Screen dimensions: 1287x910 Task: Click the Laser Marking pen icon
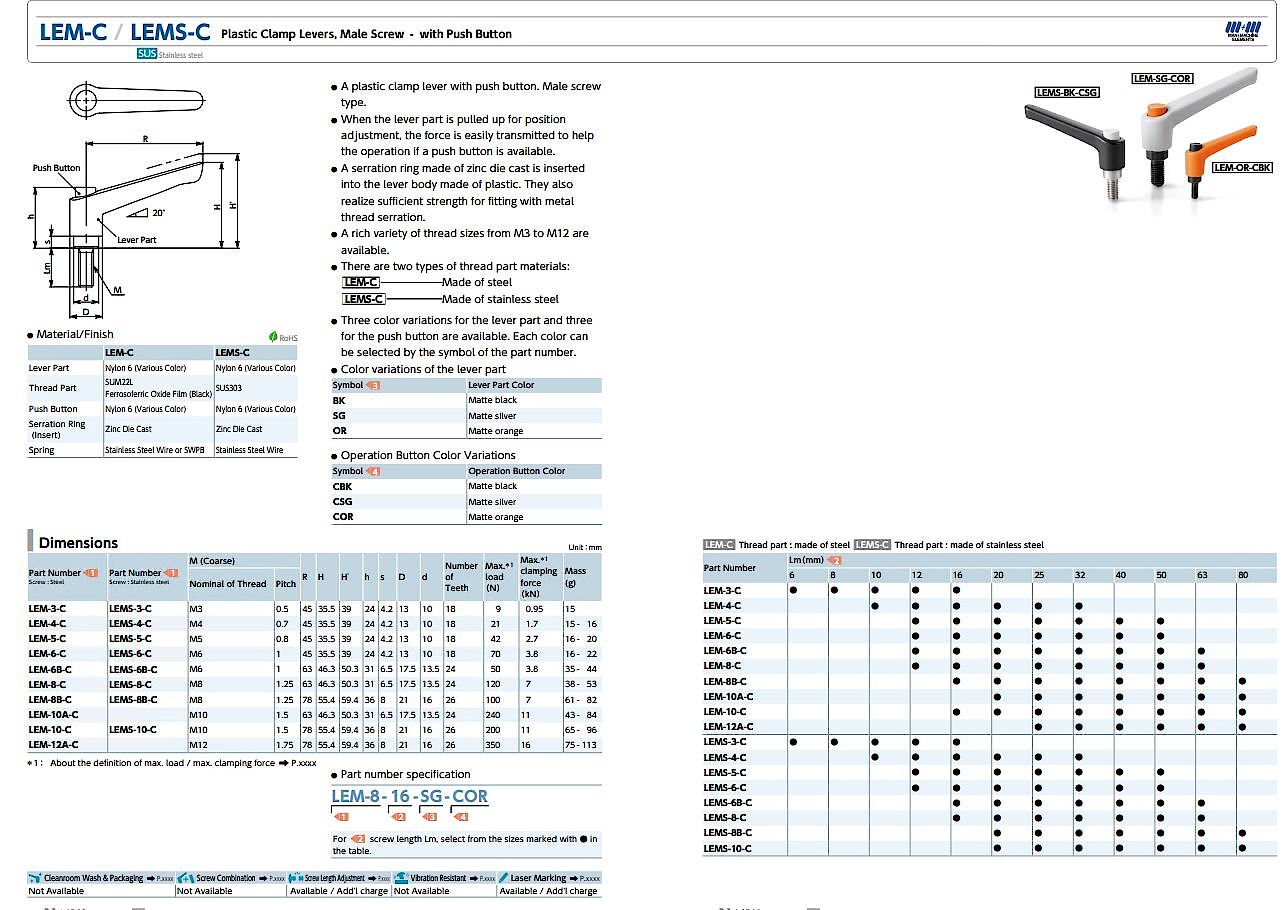pyautogui.click(x=503, y=878)
